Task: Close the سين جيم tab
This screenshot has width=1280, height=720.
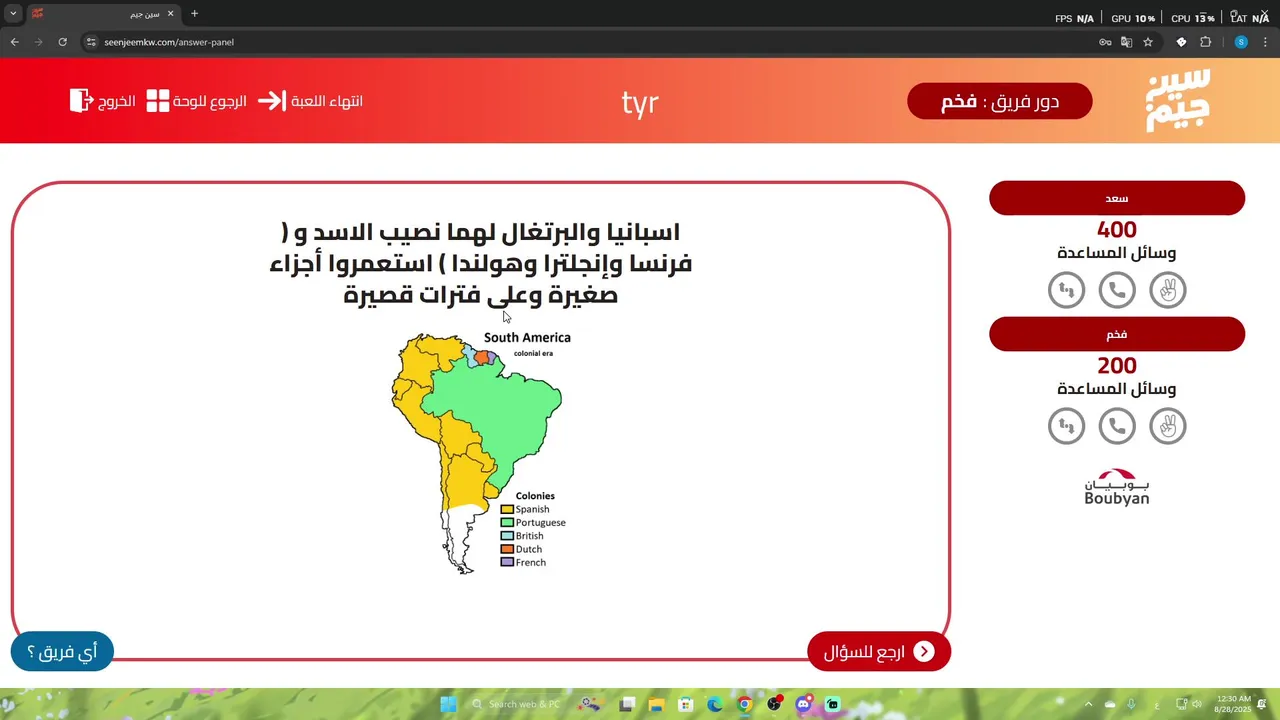Action: pyautogui.click(x=170, y=14)
